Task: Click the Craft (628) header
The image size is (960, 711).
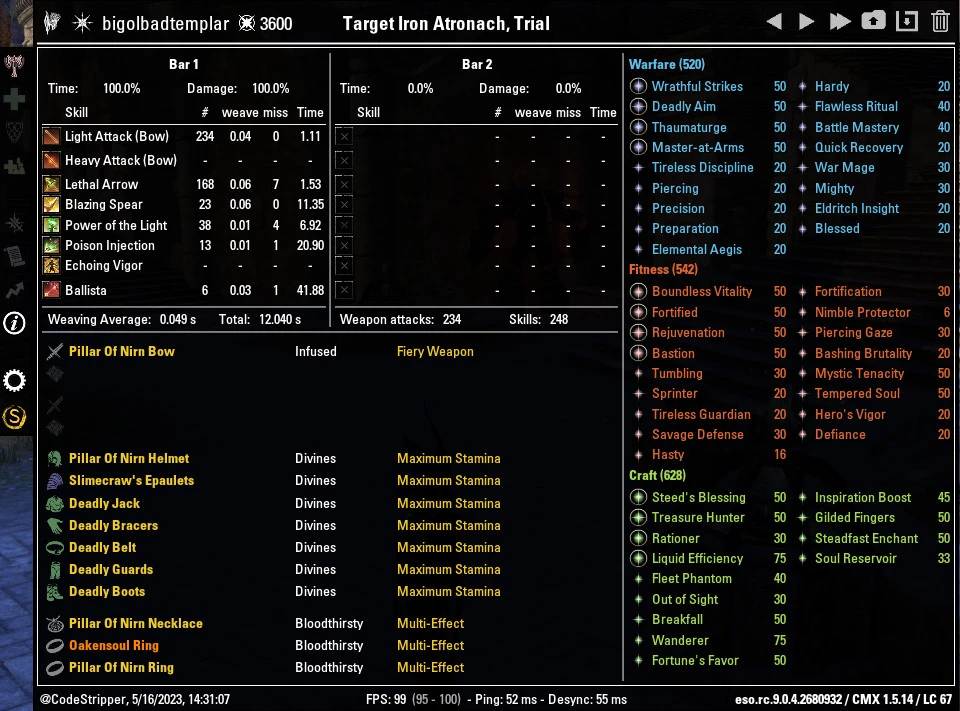Action: pyautogui.click(x=658, y=475)
